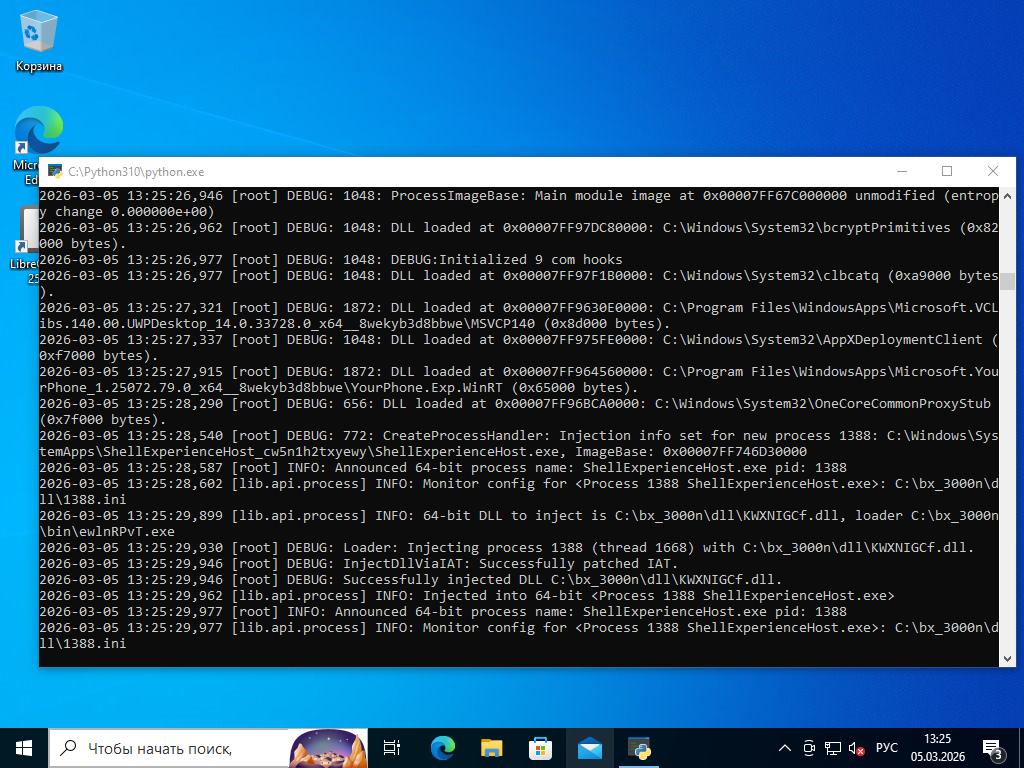The width and height of the screenshot is (1024, 768).
Task: Open the clock showing 13:25 05.03.2026
Action: [937, 748]
